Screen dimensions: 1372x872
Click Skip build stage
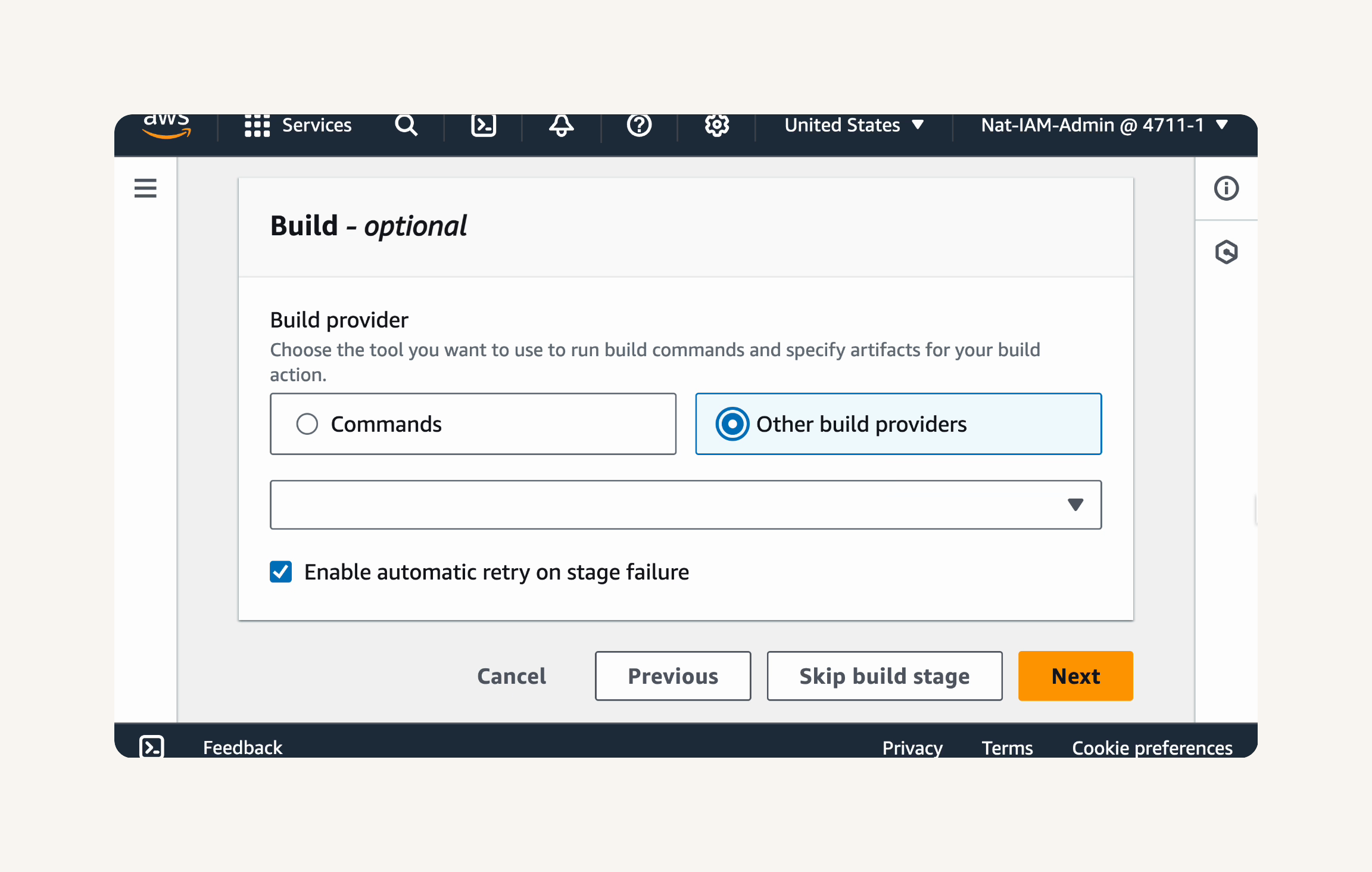coord(884,676)
